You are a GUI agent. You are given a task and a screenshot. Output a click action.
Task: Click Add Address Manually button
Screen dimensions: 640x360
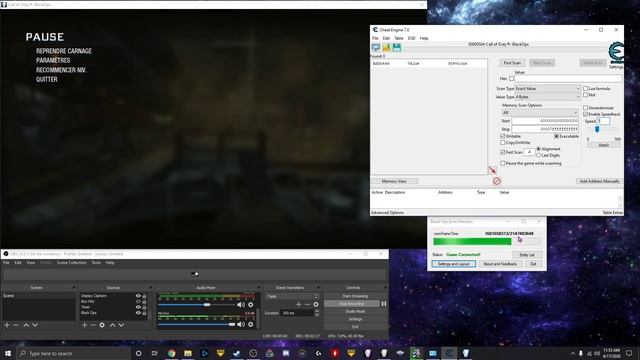pyautogui.click(x=600, y=181)
